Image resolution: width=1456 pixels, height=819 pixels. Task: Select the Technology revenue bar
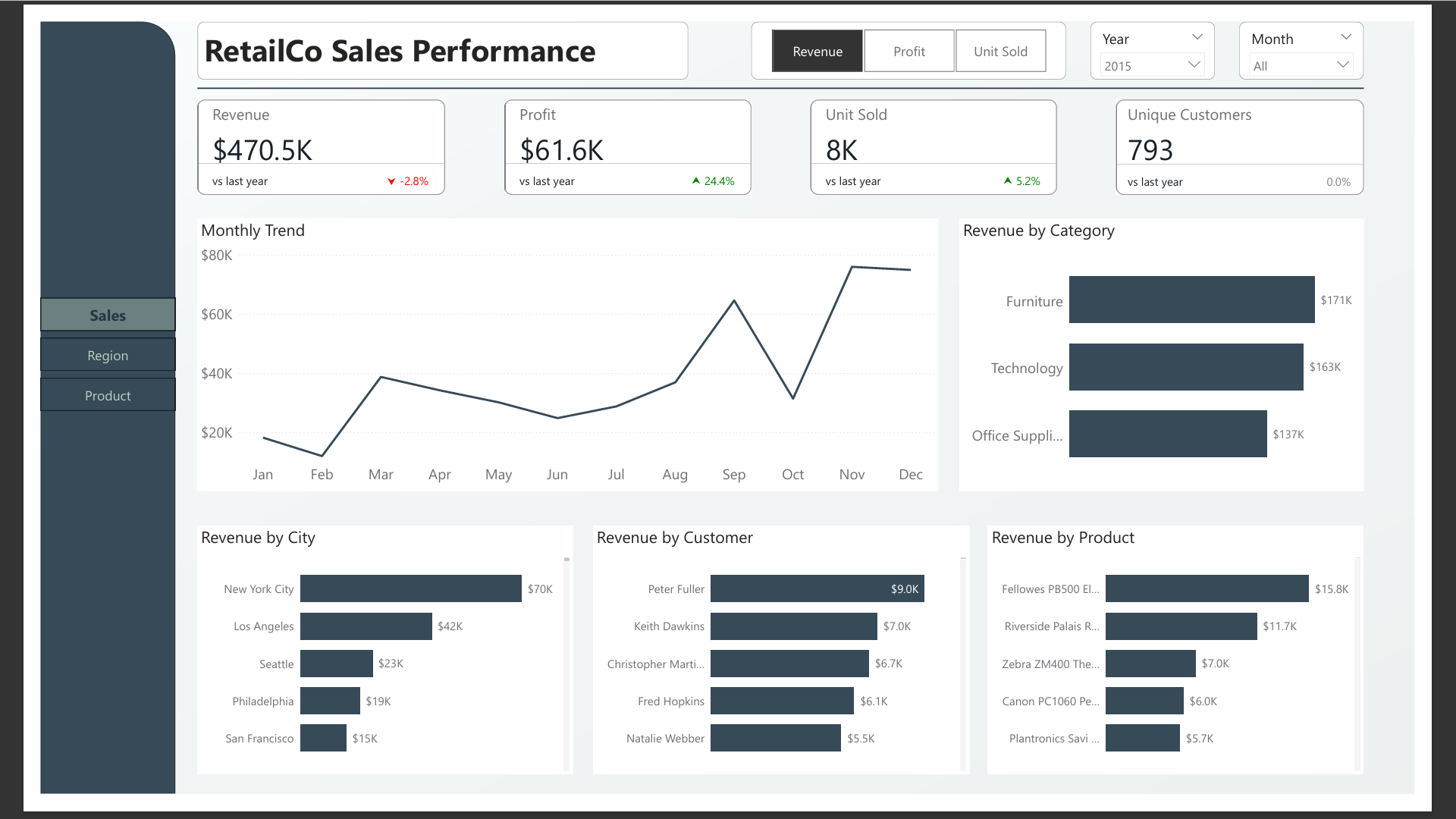[1185, 367]
